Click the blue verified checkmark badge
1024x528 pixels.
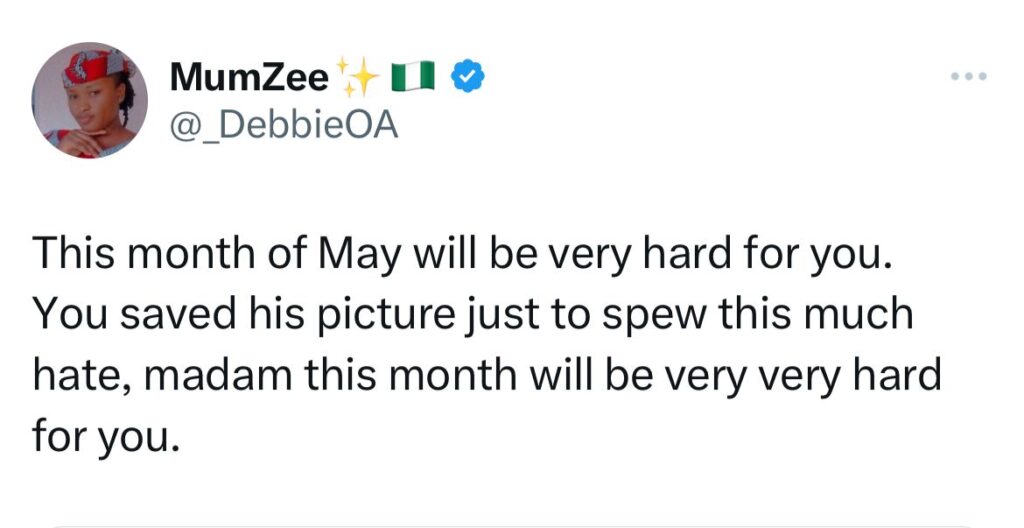point(468,76)
